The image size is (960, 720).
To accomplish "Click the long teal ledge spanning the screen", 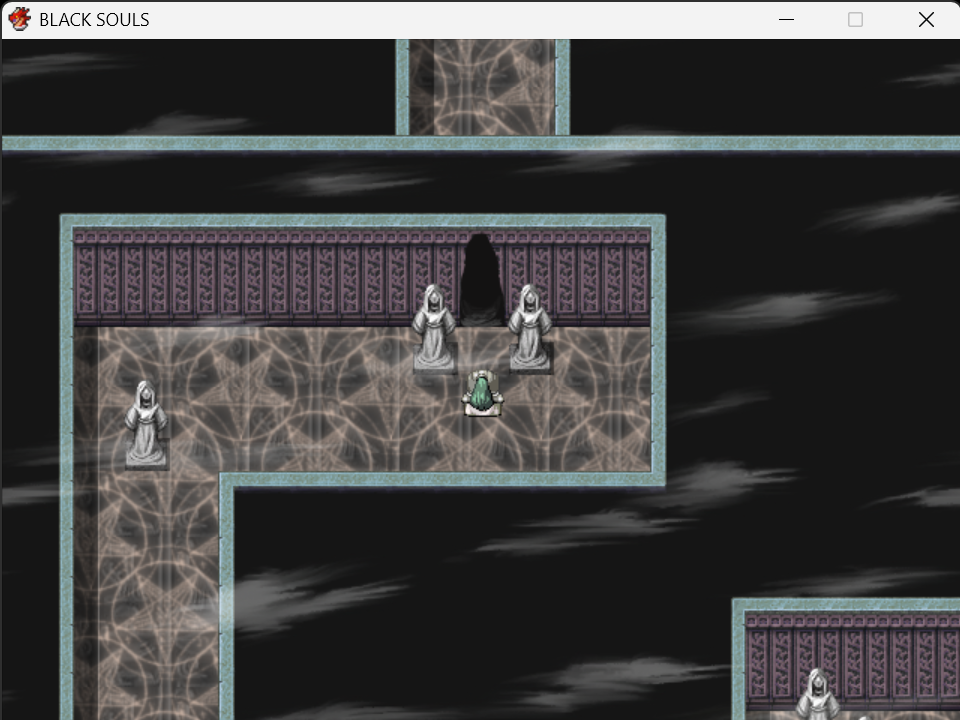I will [481, 143].
